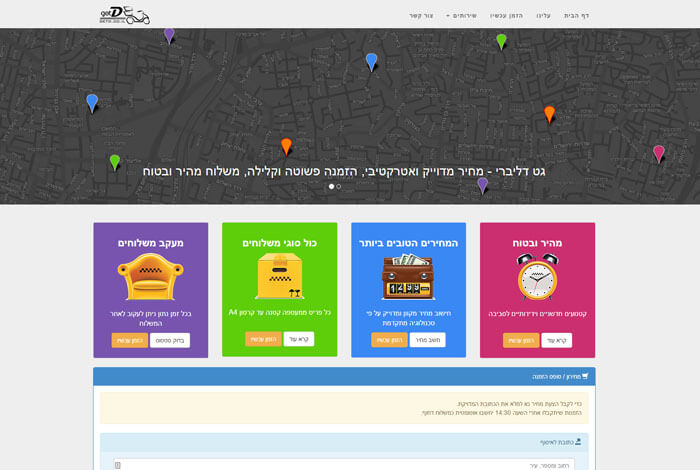Image resolution: width=700 pixels, height=470 pixels.
Task: Click the green card's A4 description text
Action: [x=279, y=313]
